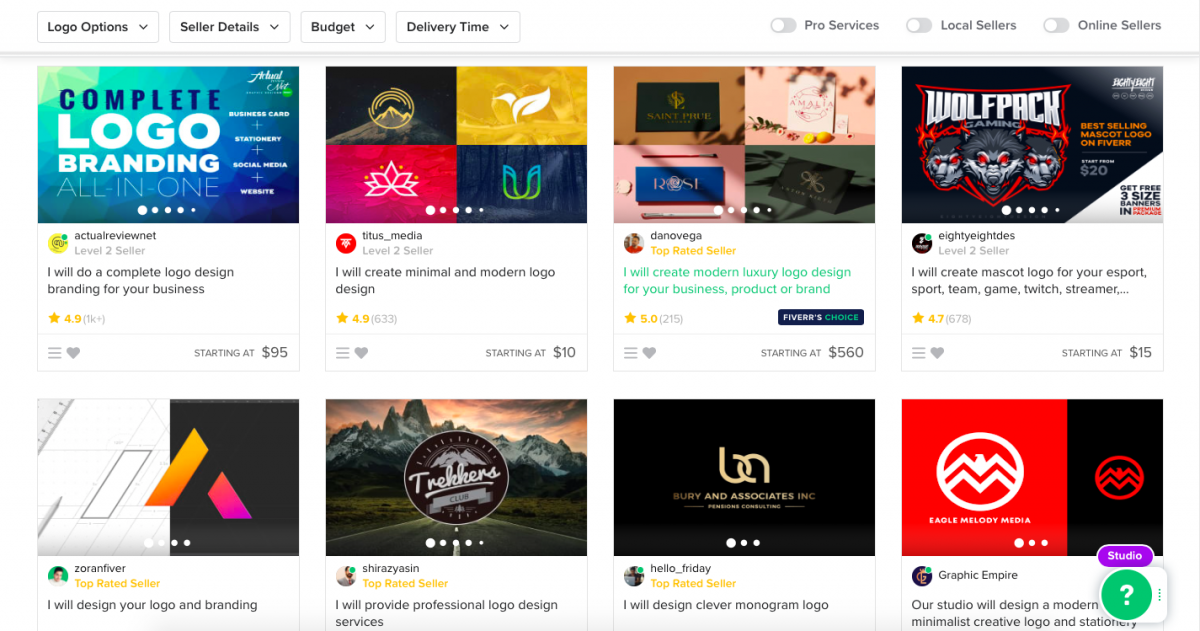
Task: Click the green help question mark button
Action: pyautogui.click(x=1126, y=595)
